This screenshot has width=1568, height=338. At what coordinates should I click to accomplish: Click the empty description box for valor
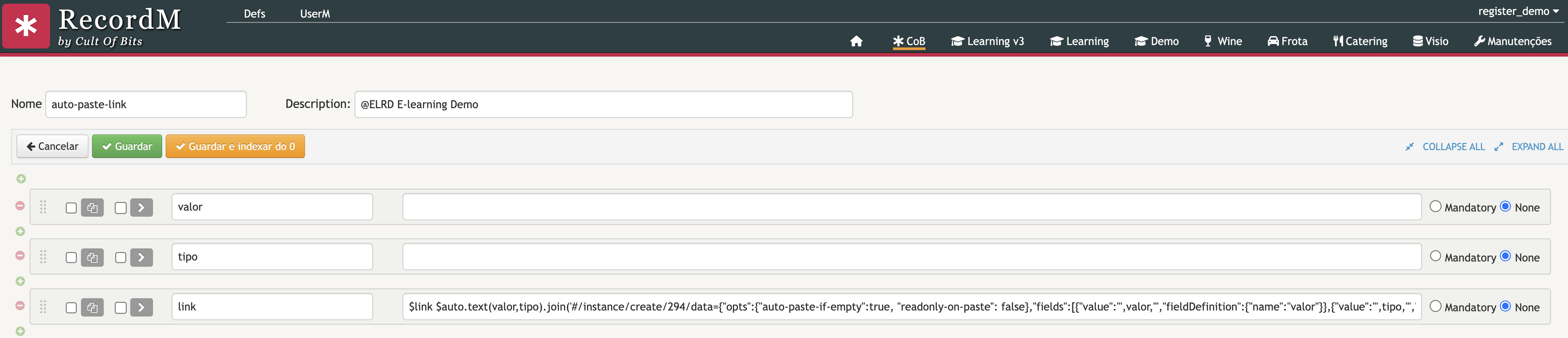pyautogui.click(x=912, y=207)
